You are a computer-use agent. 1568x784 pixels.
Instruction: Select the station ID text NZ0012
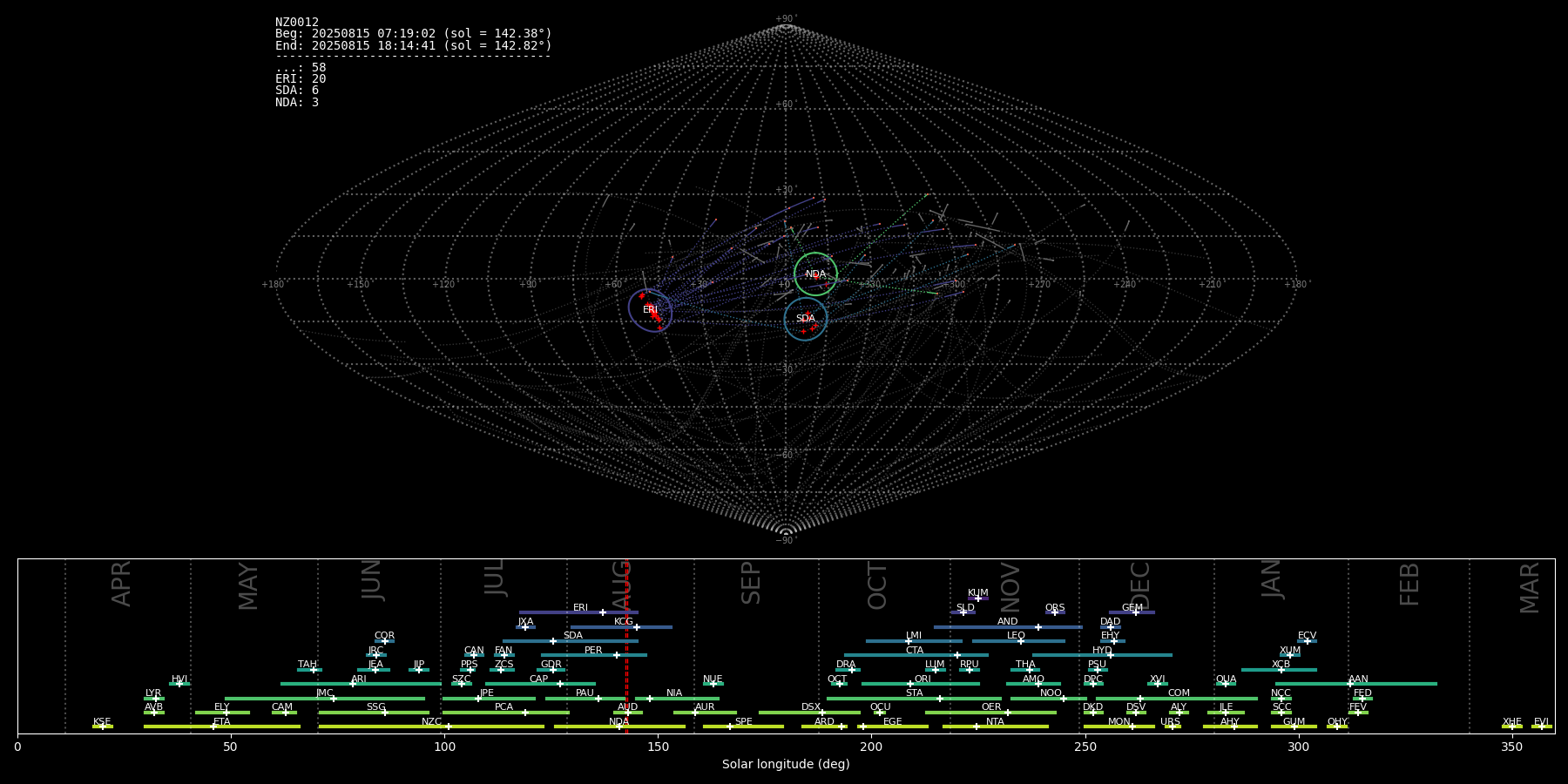tap(297, 23)
